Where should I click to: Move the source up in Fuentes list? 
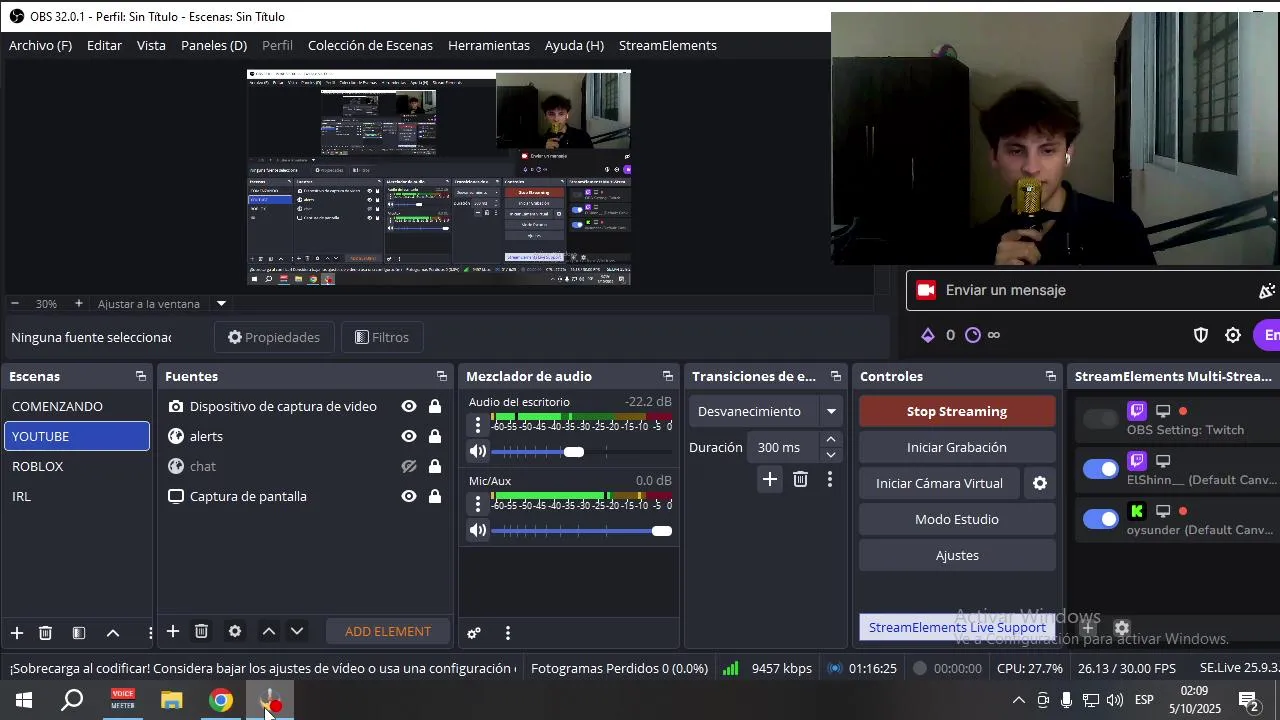pos(269,631)
